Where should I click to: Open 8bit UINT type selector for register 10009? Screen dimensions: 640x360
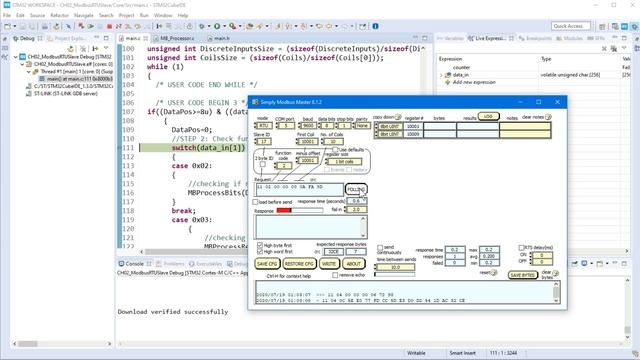(x=389, y=134)
